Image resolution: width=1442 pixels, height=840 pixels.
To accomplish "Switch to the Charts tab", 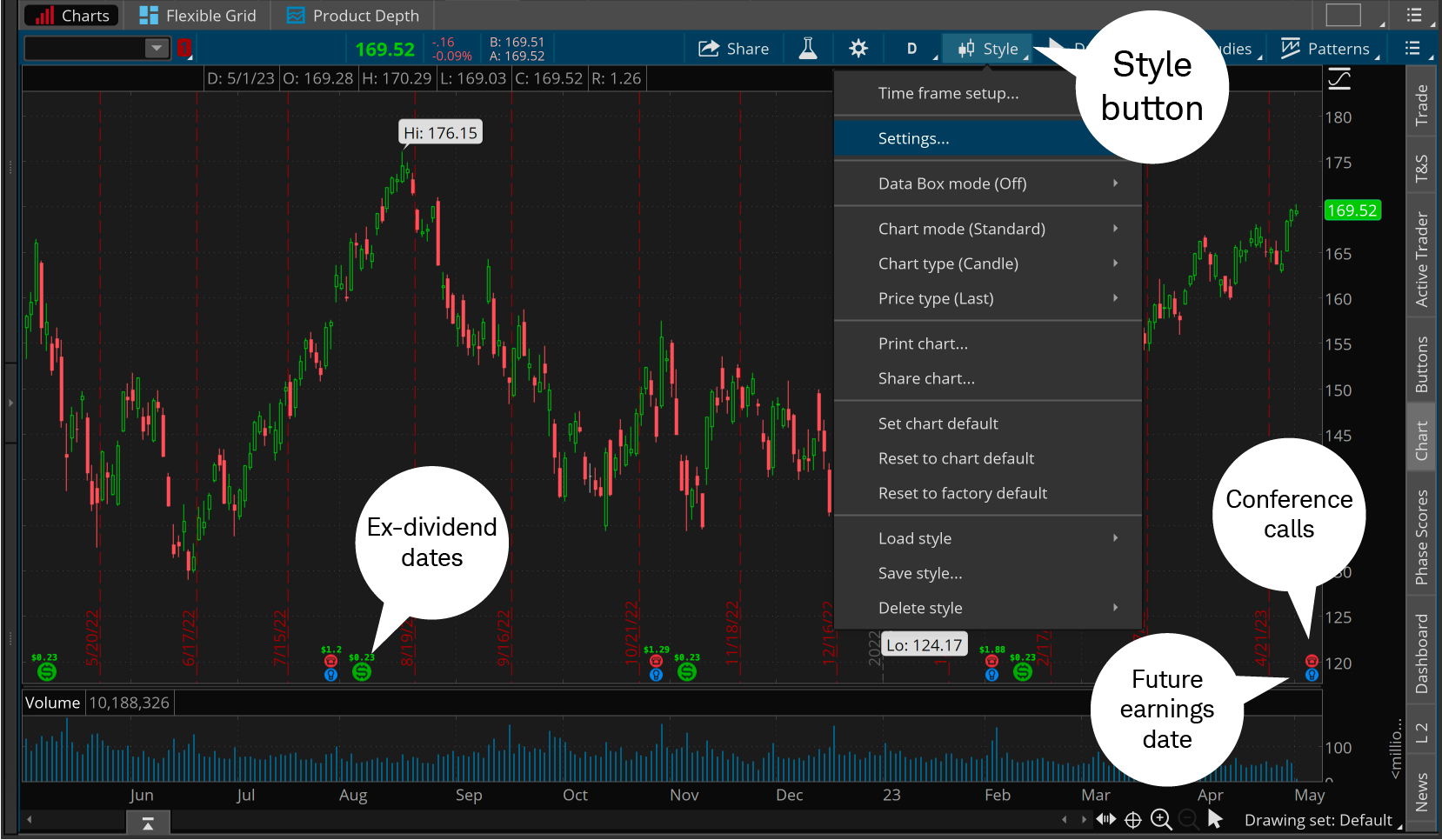I will pos(72,16).
